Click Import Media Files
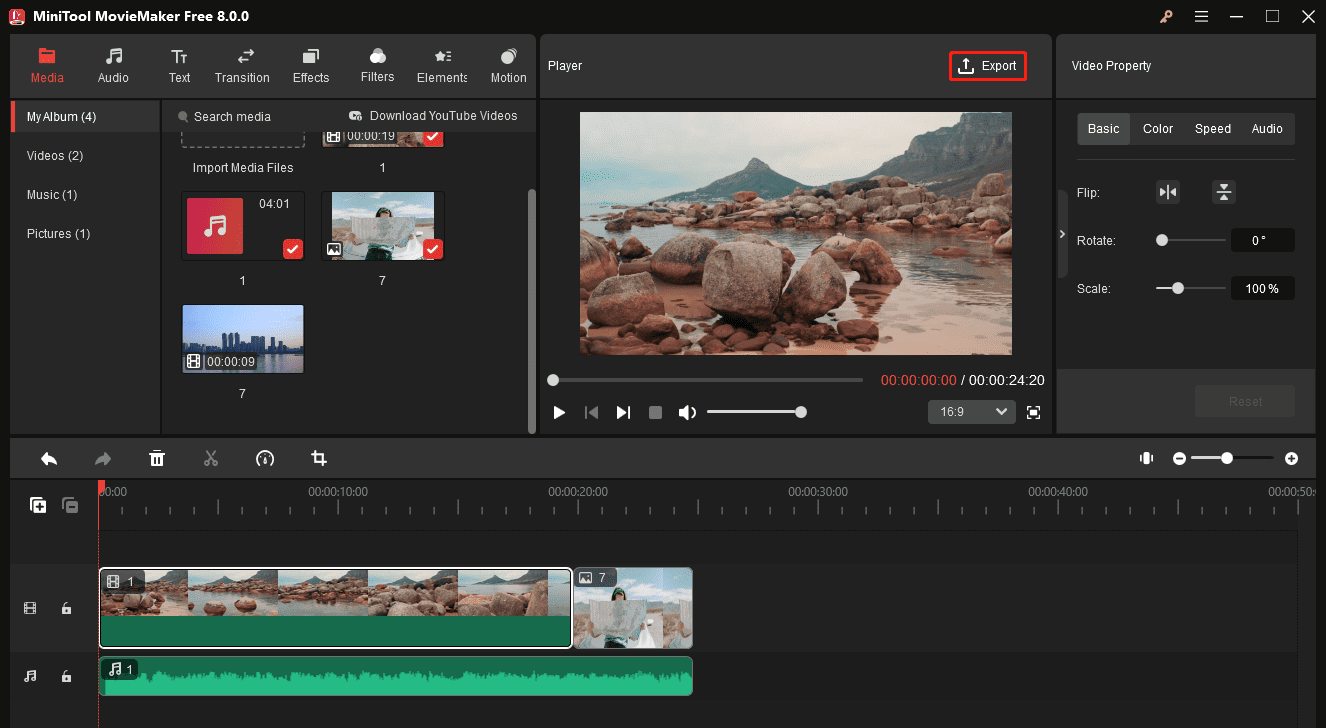The image size is (1326, 728). [243, 168]
